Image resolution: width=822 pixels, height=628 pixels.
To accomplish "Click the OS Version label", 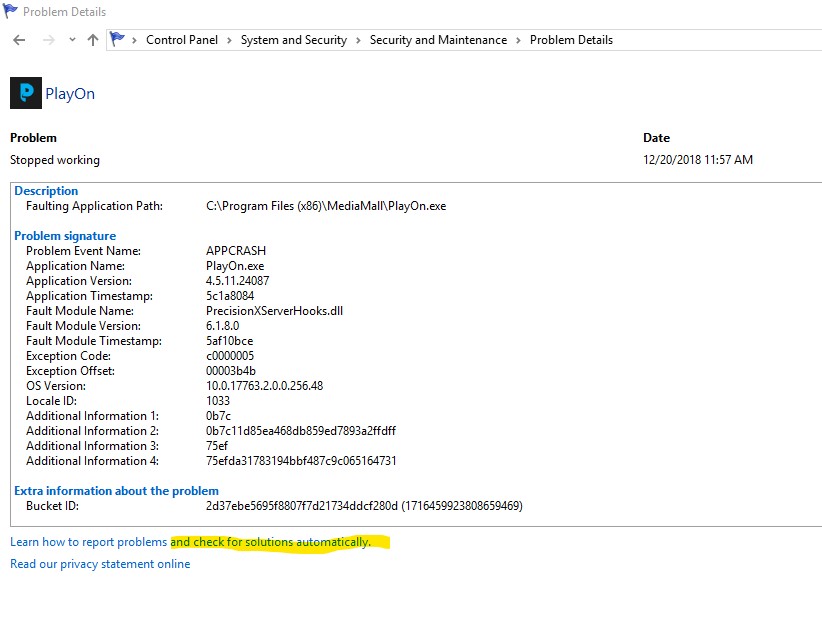I will point(56,386).
